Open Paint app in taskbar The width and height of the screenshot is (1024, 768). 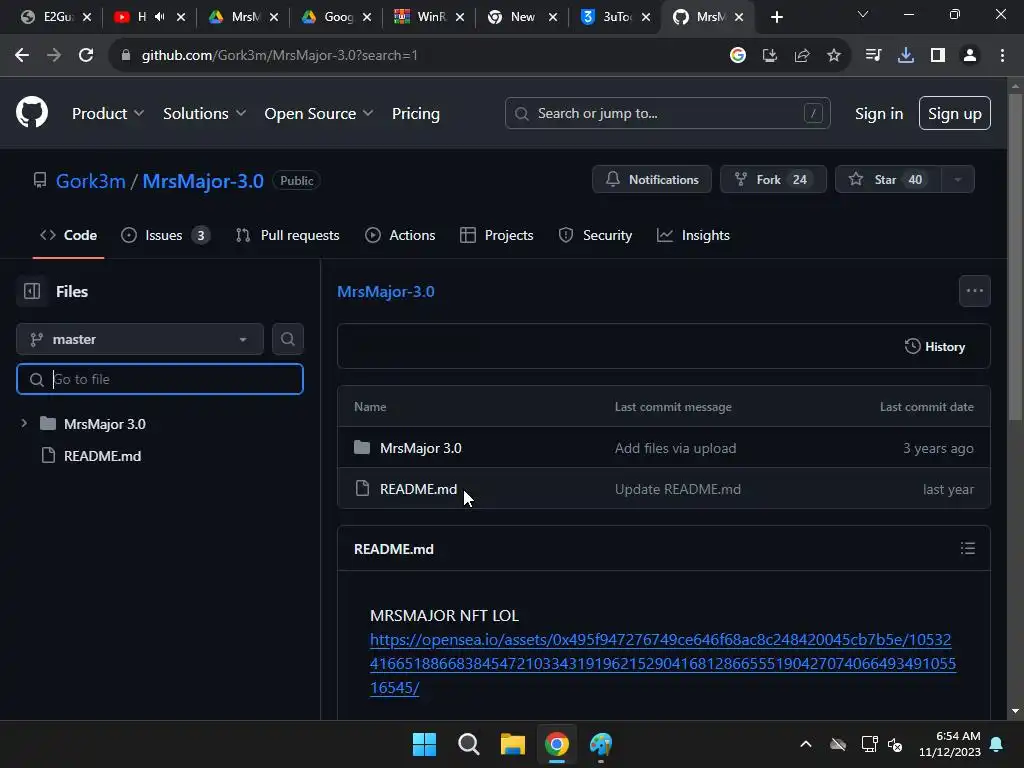click(600, 744)
